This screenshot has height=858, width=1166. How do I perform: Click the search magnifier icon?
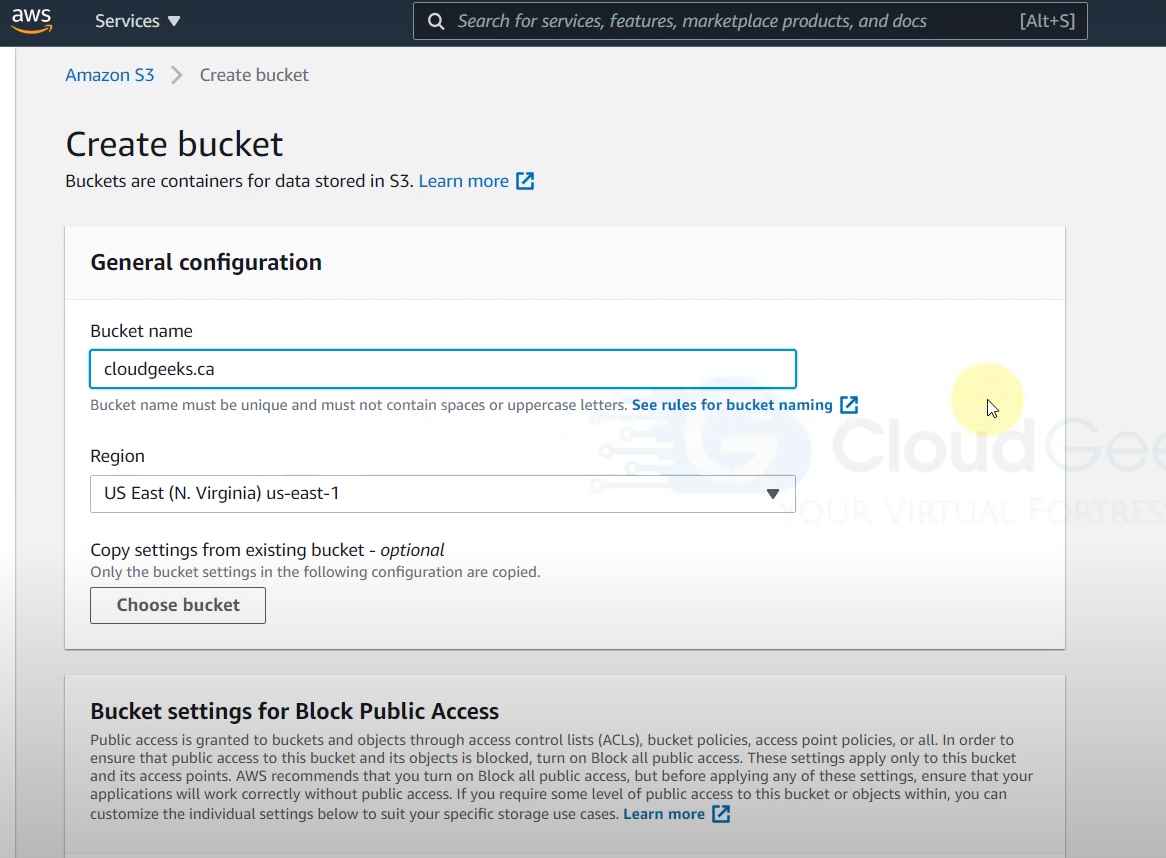[437, 21]
